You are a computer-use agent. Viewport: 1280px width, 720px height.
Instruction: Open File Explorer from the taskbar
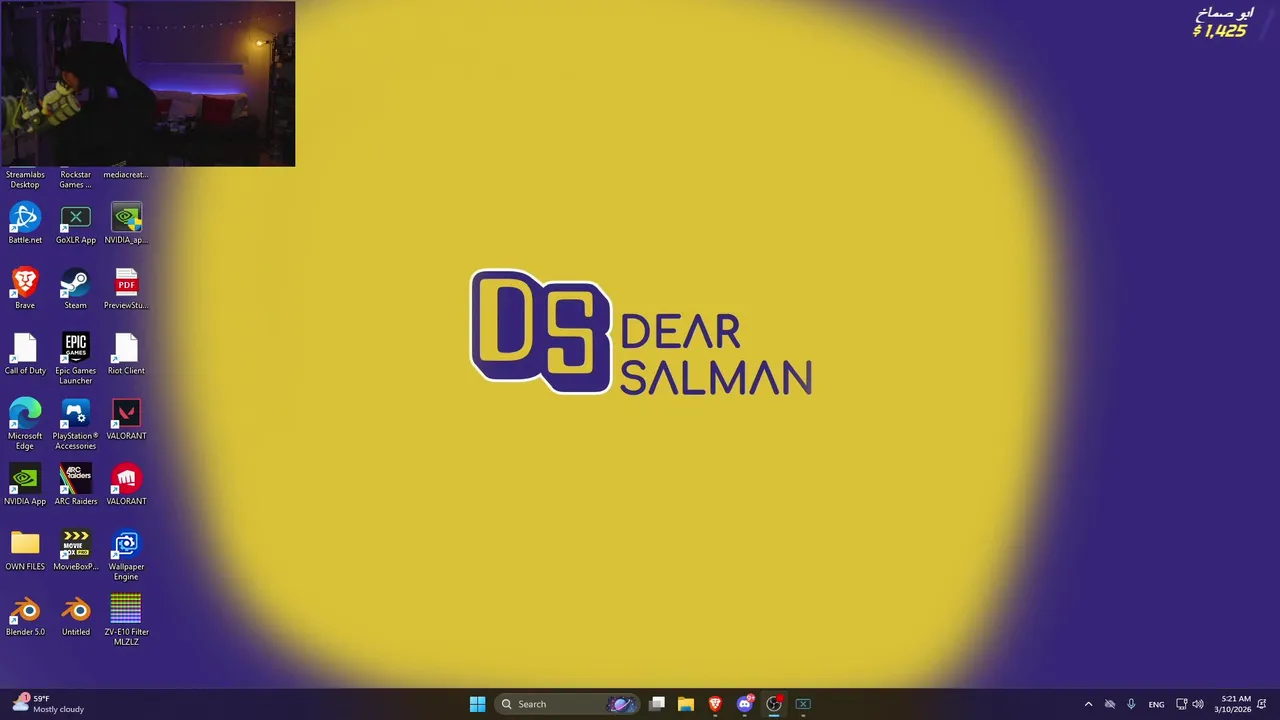click(x=686, y=704)
